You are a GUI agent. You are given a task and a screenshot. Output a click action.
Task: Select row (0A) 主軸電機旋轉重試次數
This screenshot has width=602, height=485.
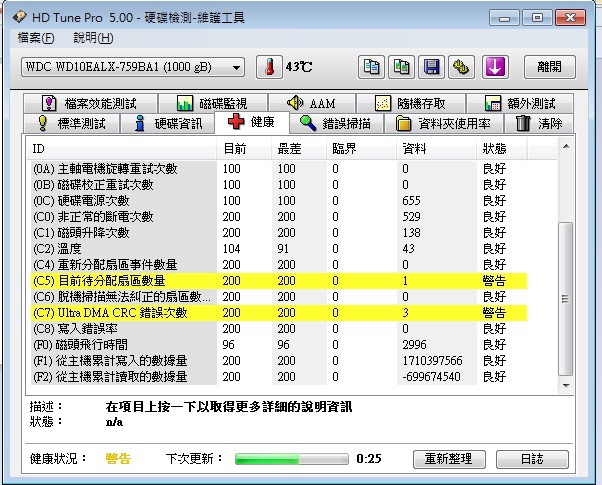(x=279, y=169)
